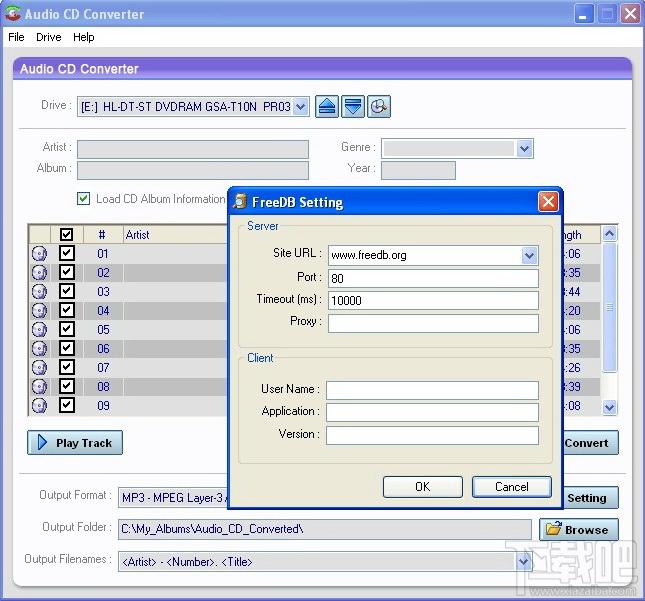Screen dimensions: 645x601
Task: Click the Browse folder button
Action: coord(578,529)
